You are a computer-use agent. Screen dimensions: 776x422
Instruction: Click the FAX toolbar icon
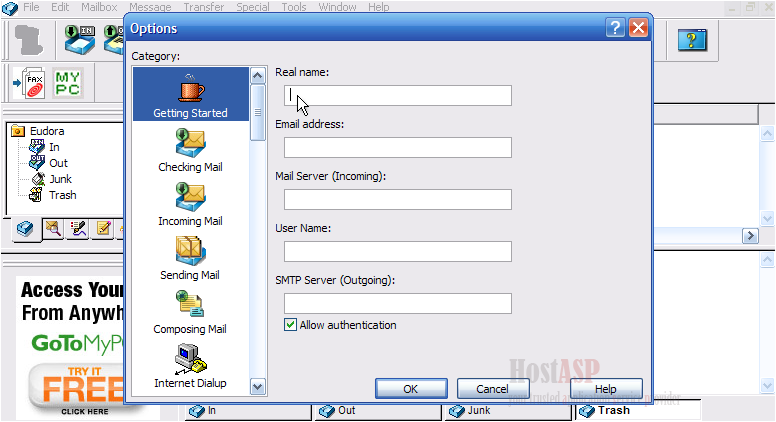(x=30, y=83)
